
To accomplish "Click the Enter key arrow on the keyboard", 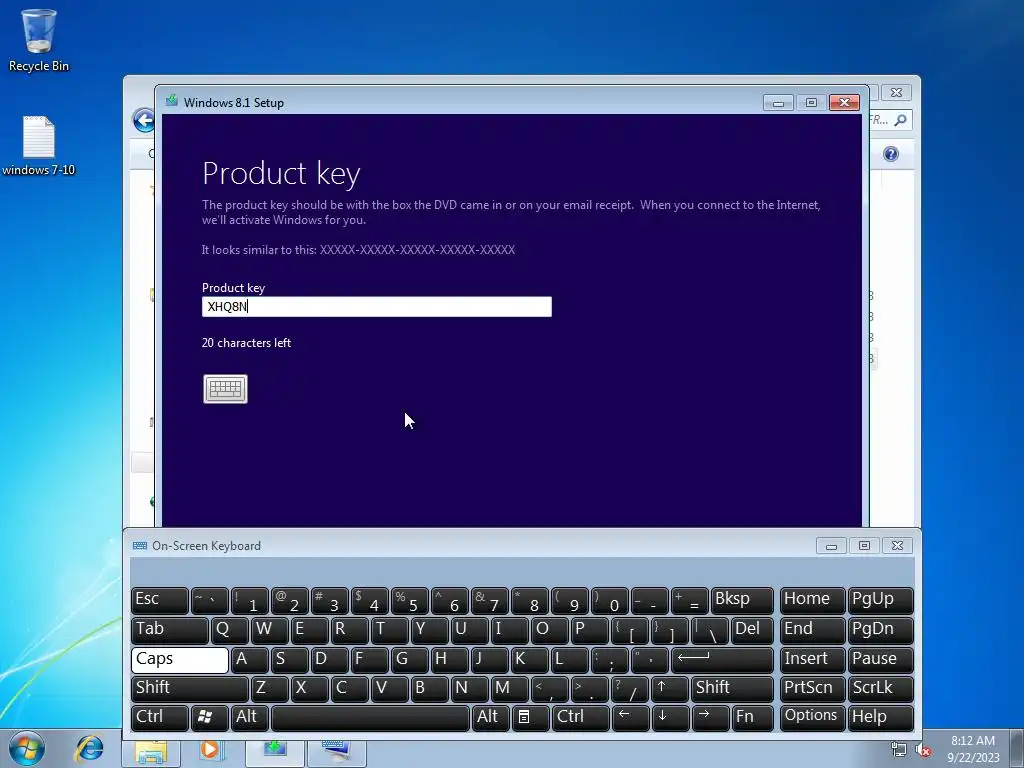I will 722,659.
